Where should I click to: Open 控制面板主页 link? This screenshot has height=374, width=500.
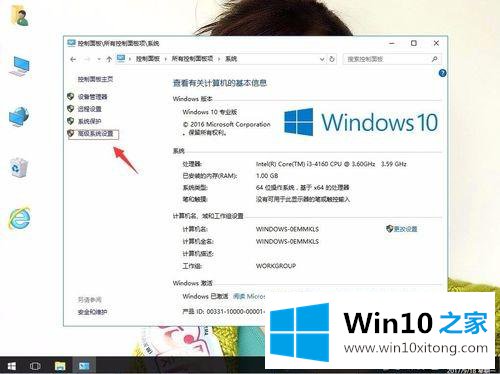click(95, 79)
